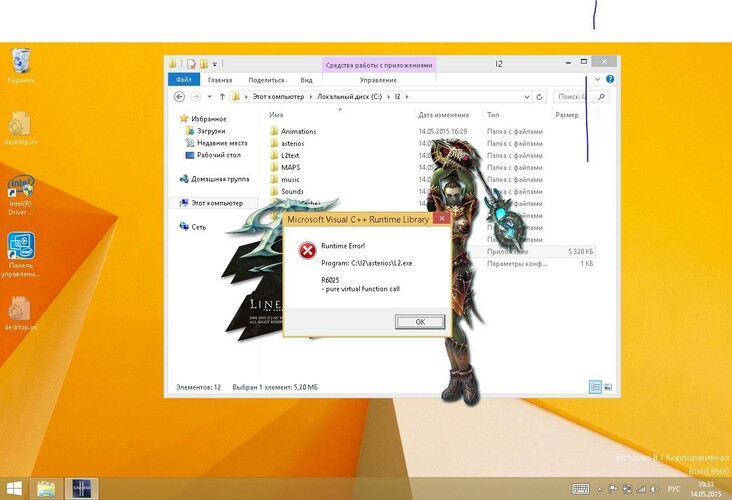
Task: Open the Intel(R) Driver desktop shortcut
Action: (x=21, y=195)
